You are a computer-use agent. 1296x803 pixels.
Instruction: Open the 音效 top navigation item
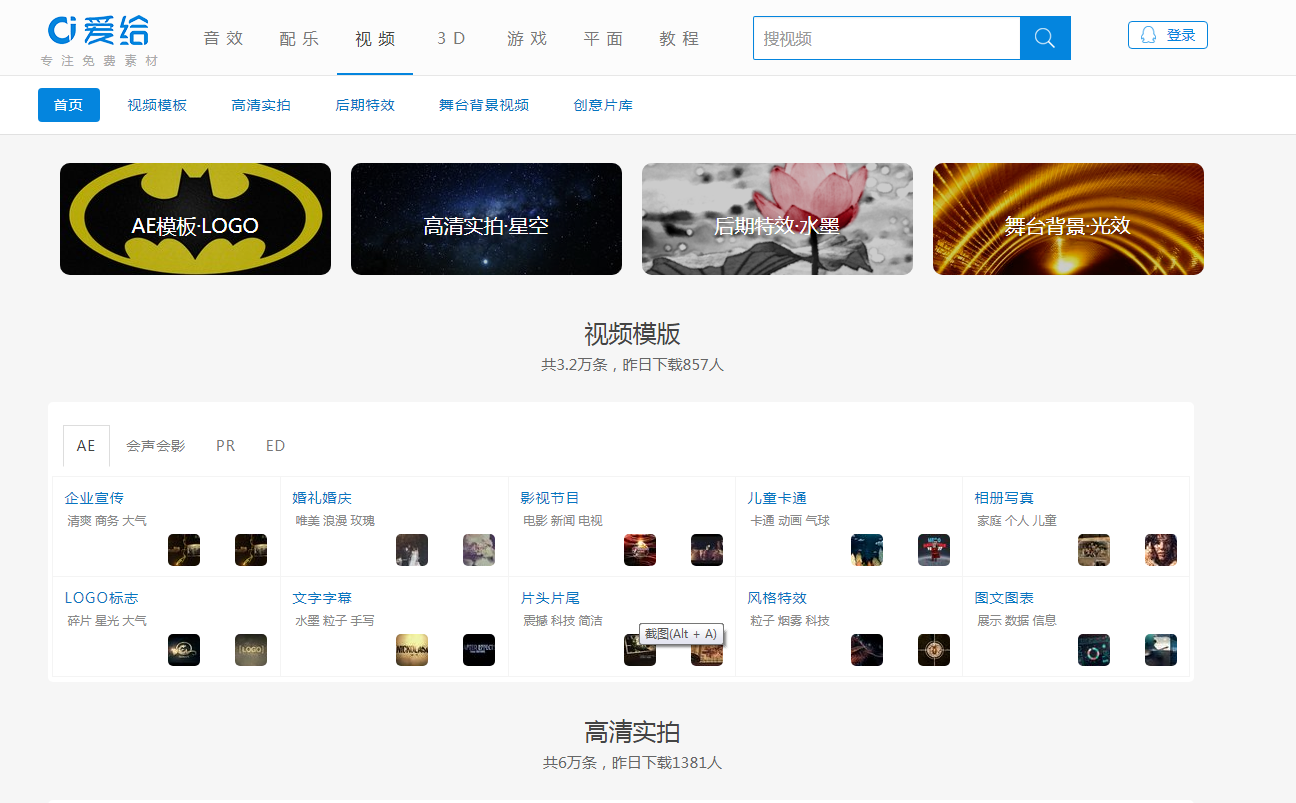point(223,39)
